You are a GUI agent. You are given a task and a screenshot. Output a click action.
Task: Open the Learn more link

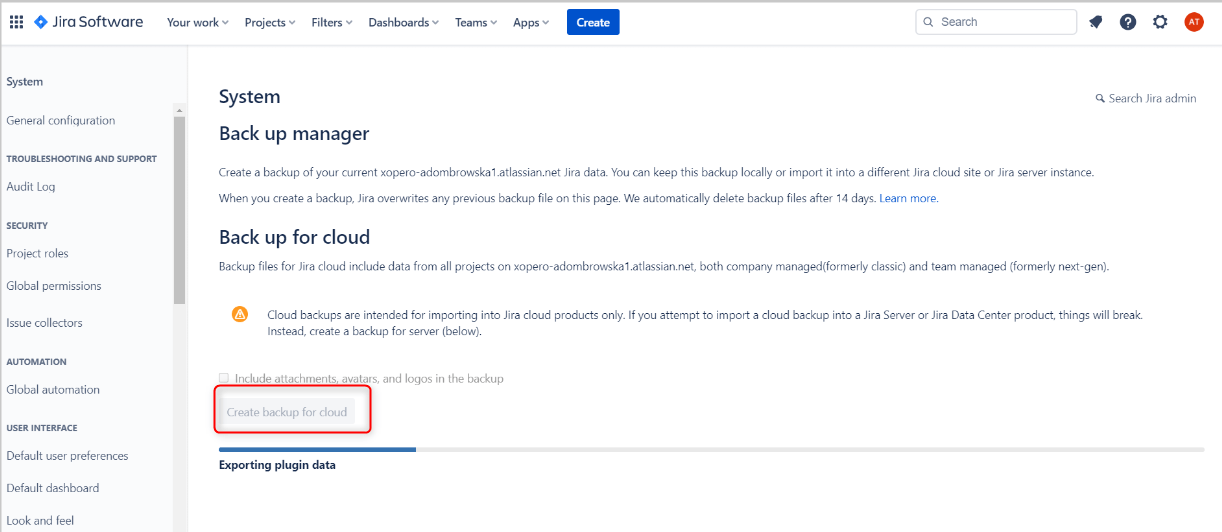[x=908, y=198]
